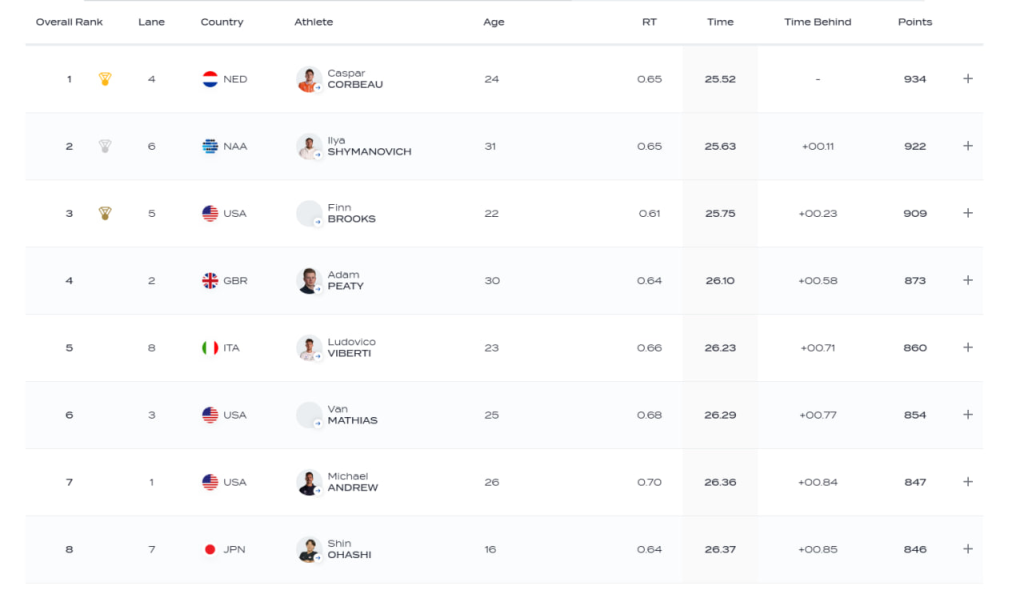Expand Caspar Corbeau's result row

coord(967,79)
